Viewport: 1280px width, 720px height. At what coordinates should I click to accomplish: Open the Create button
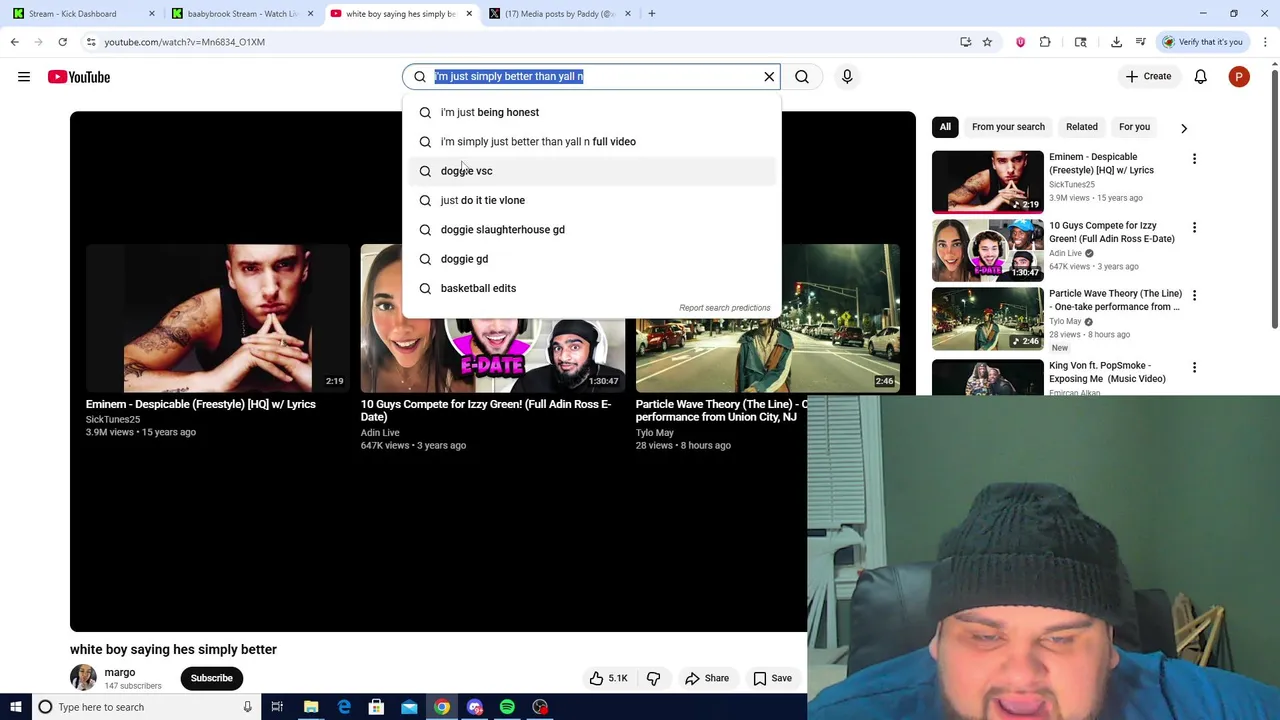click(1148, 76)
